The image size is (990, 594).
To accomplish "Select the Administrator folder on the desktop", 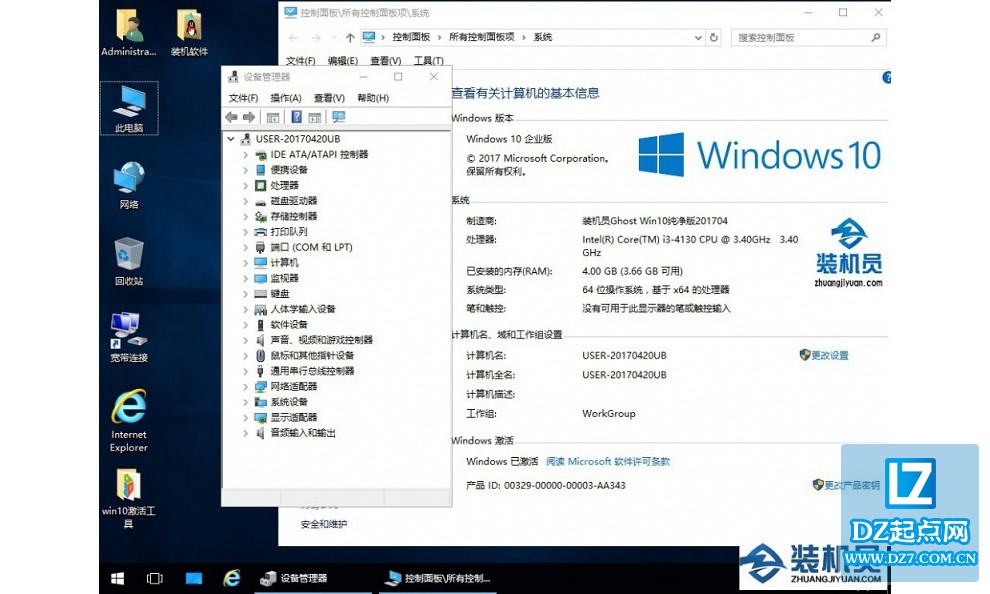I will (x=129, y=33).
